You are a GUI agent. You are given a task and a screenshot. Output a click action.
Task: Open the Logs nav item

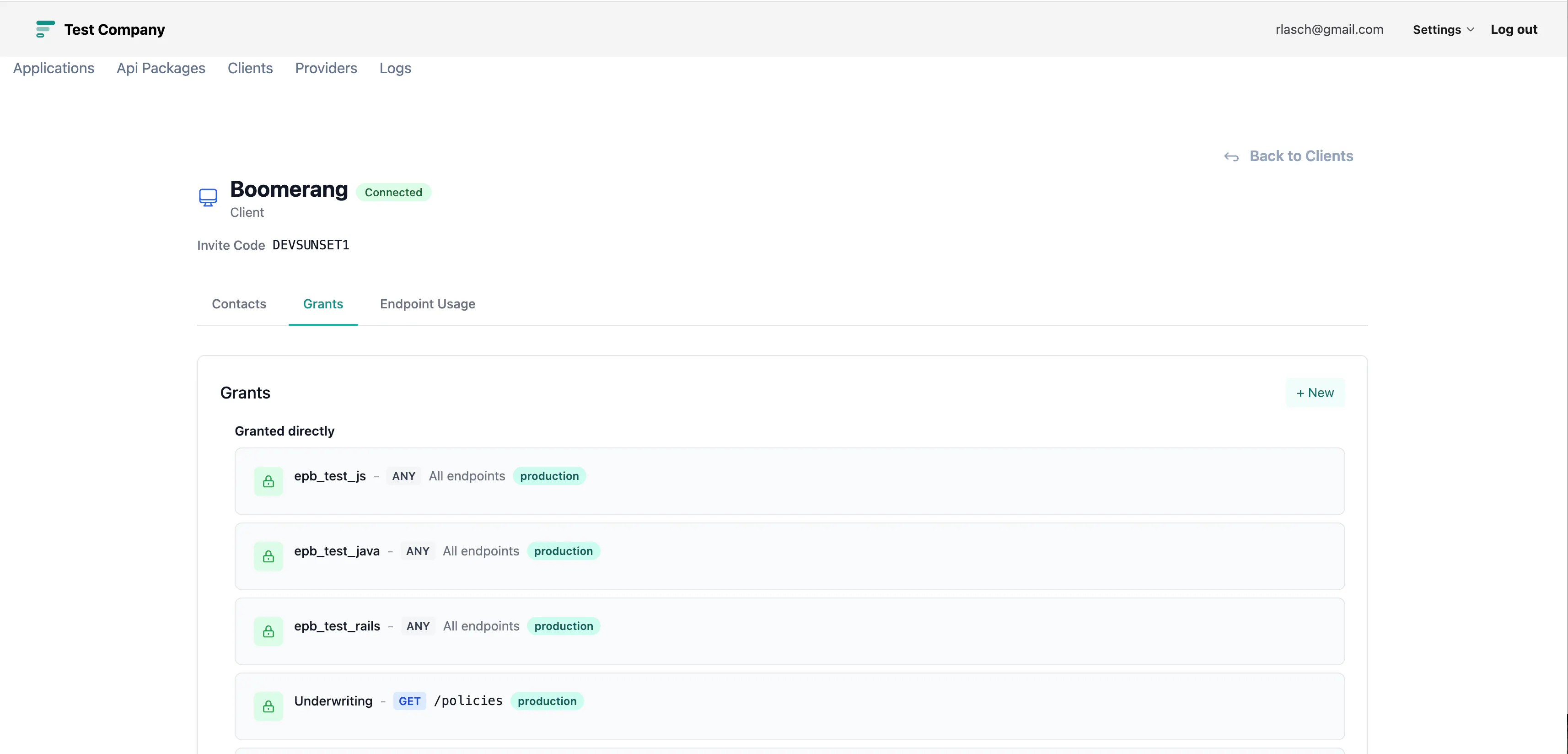396,68
